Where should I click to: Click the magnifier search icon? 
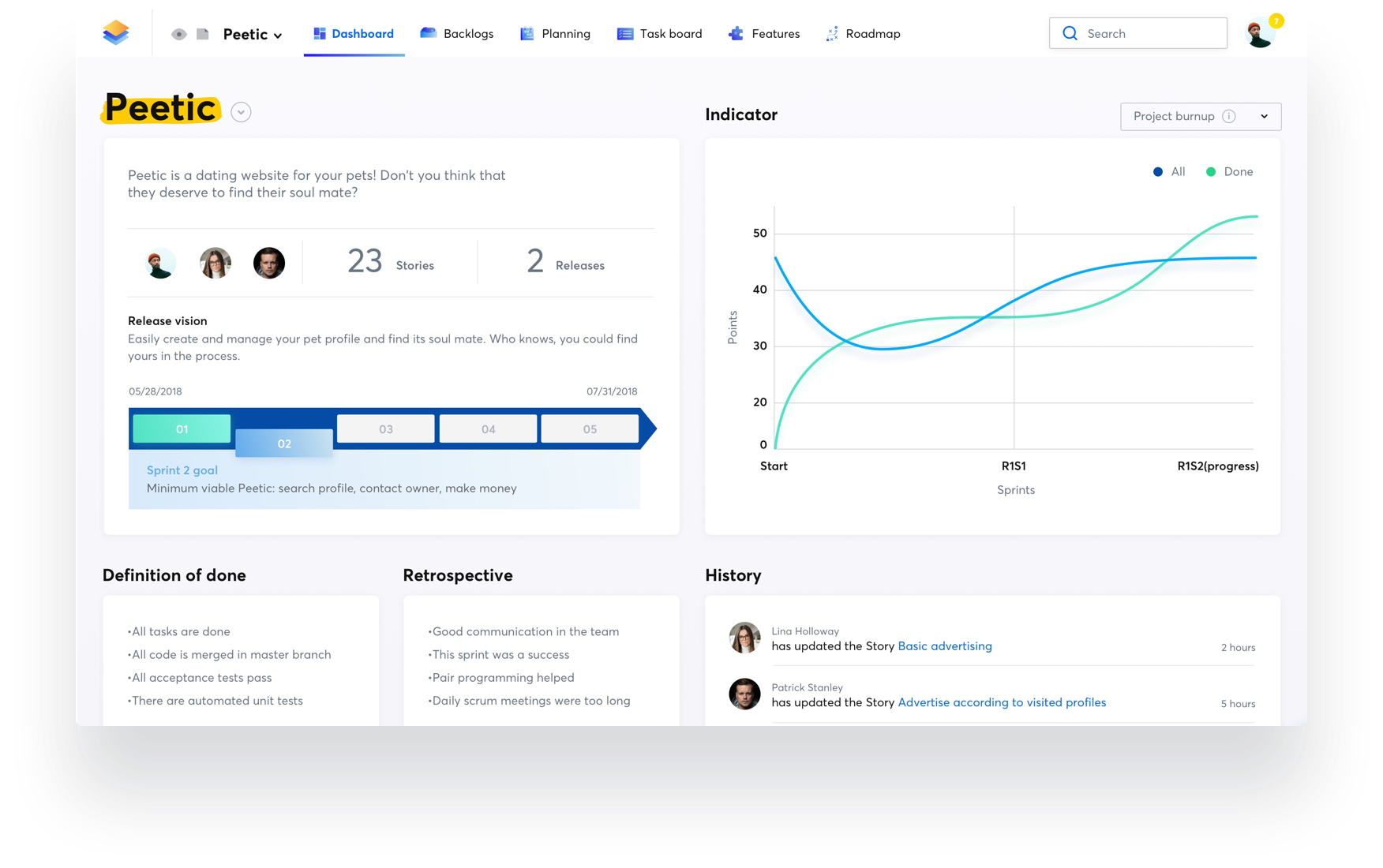tap(1070, 33)
